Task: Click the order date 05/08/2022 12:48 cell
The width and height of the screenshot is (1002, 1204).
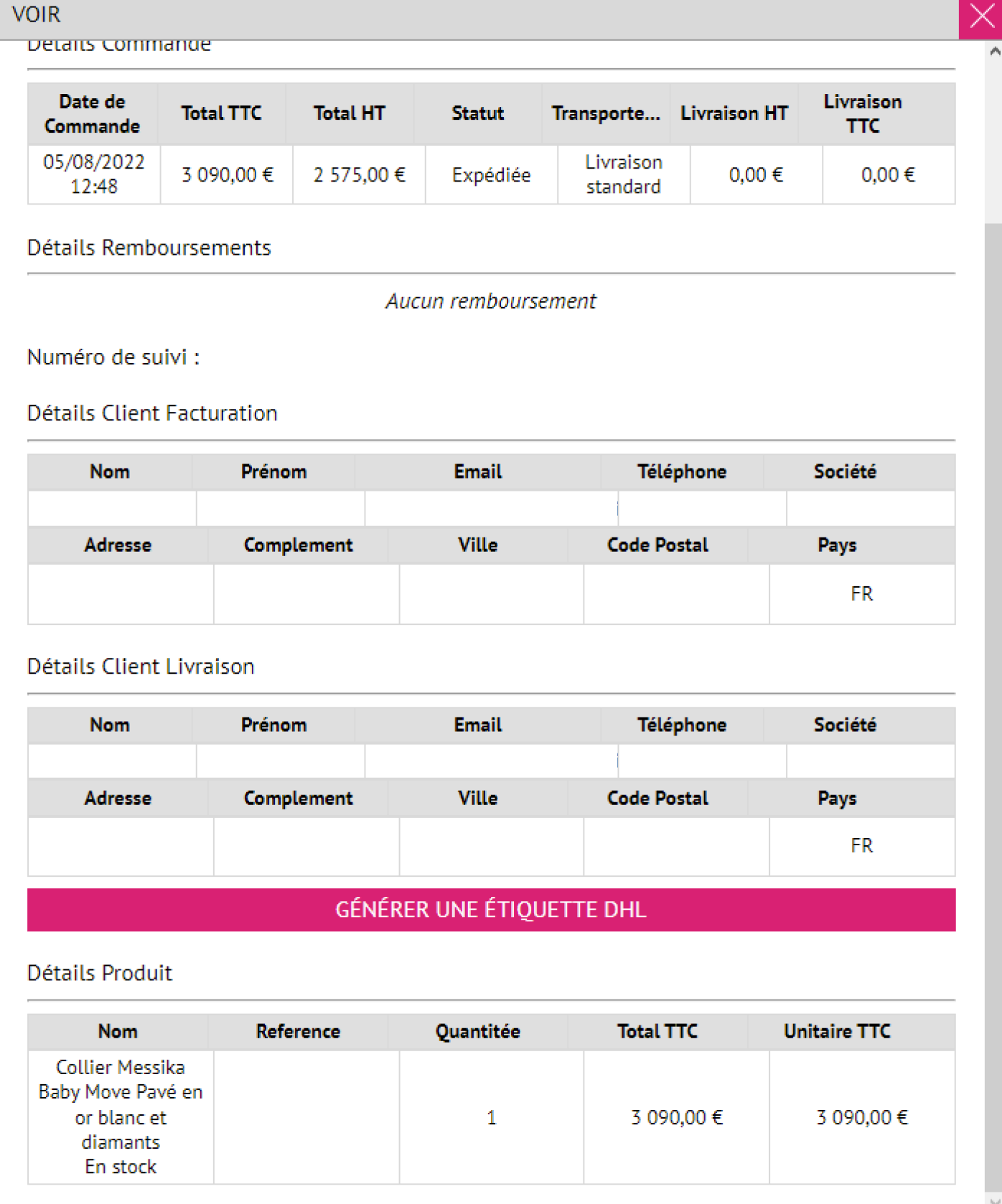Action: (x=94, y=174)
